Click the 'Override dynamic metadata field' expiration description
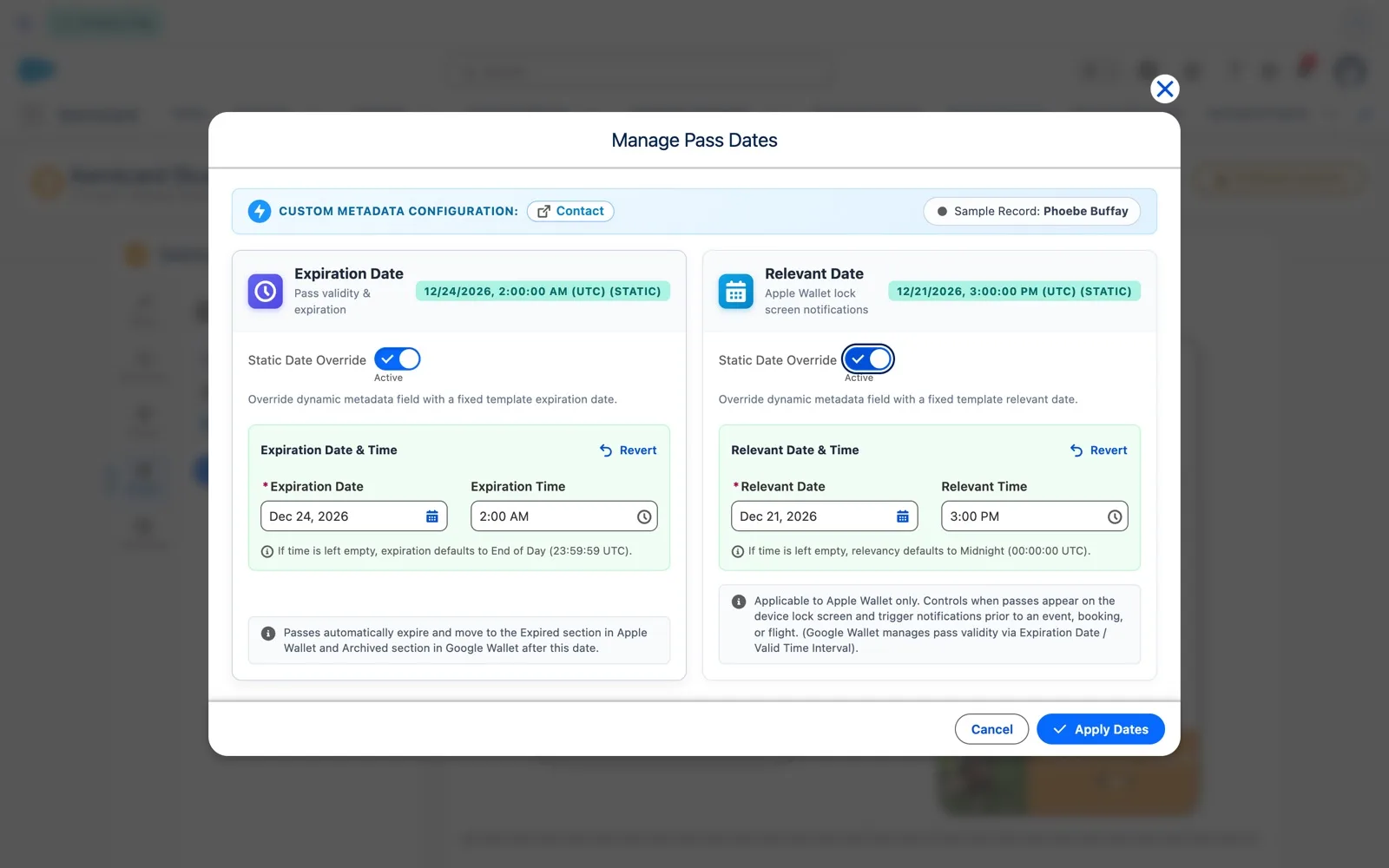 (x=432, y=399)
